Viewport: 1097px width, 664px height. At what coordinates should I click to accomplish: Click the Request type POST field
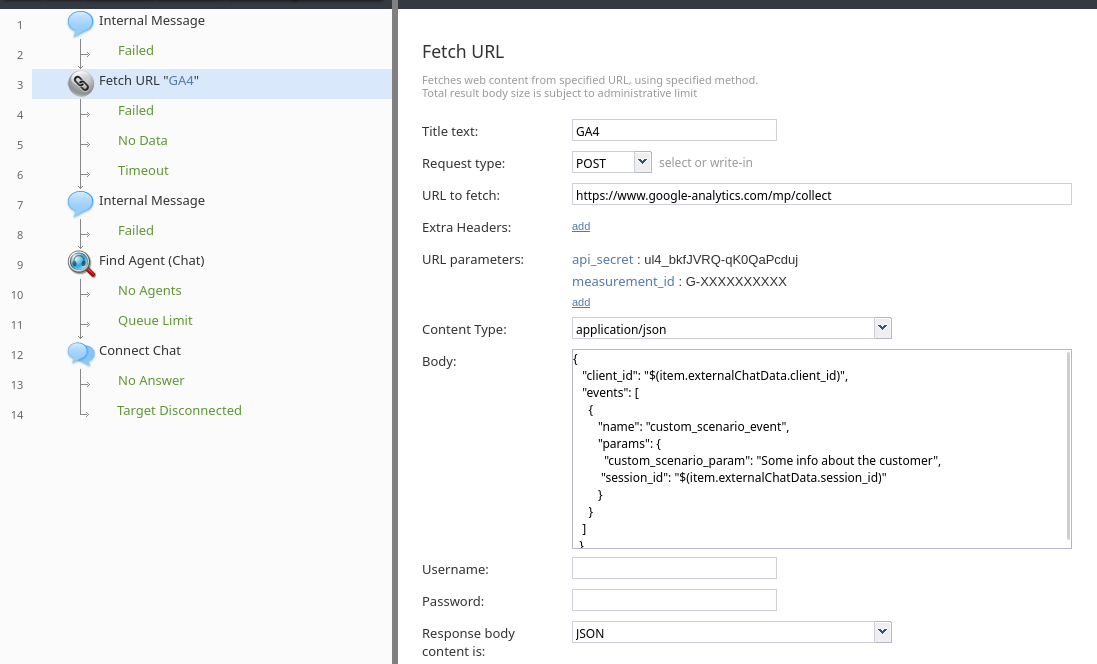tap(603, 162)
